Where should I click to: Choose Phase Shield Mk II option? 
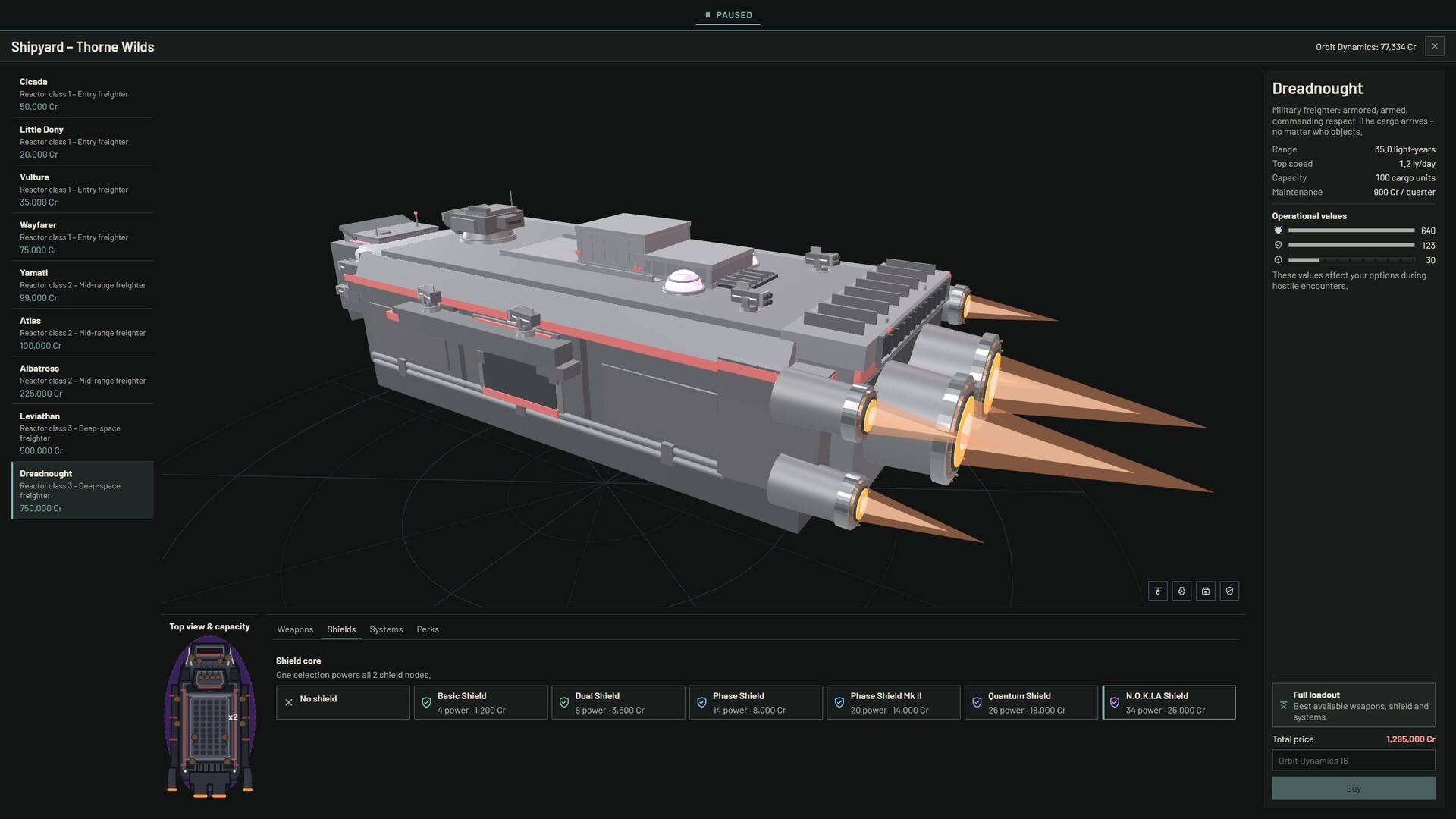point(893,702)
